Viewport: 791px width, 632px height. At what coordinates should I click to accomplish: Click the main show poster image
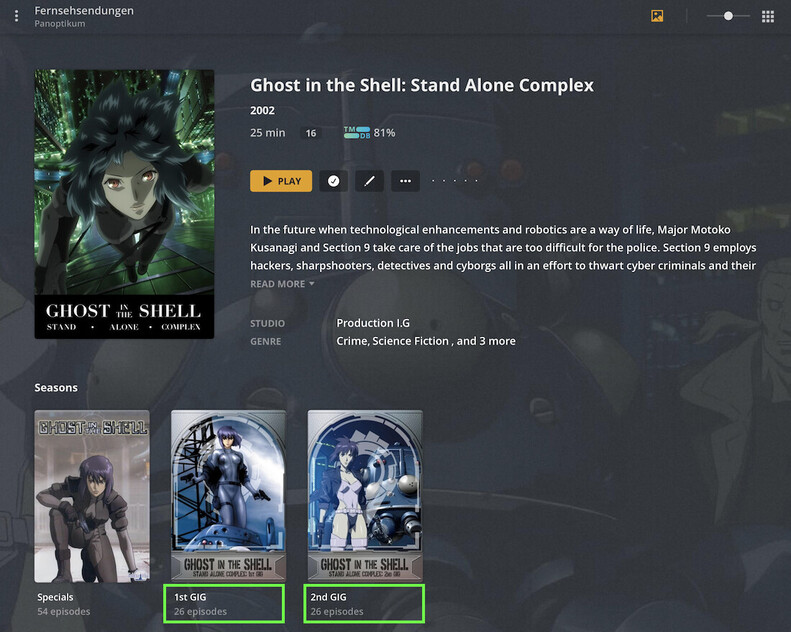click(x=124, y=204)
